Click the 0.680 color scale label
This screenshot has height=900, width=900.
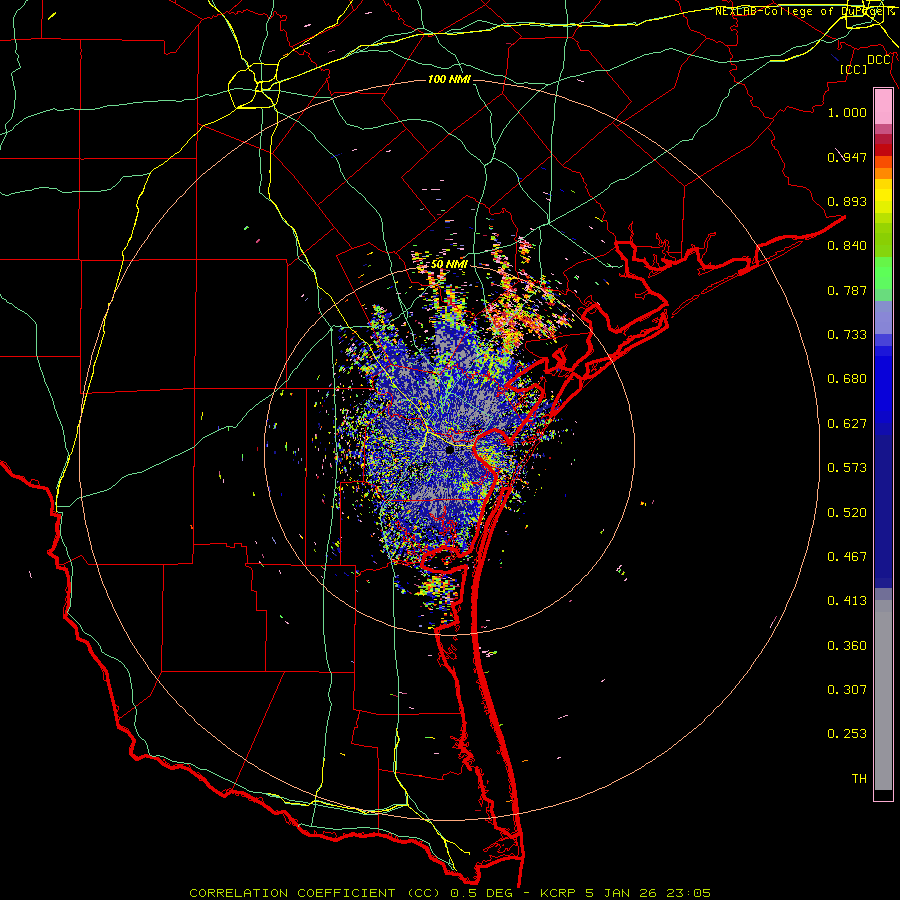click(847, 379)
